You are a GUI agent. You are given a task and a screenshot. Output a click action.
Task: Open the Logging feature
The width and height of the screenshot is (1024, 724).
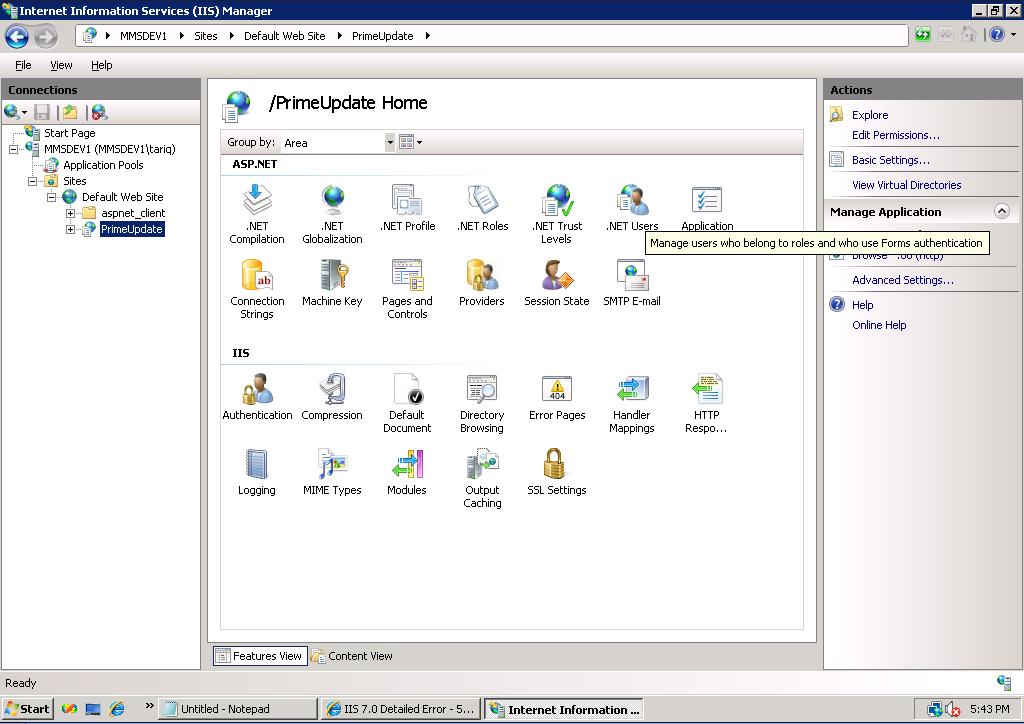pos(257,471)
